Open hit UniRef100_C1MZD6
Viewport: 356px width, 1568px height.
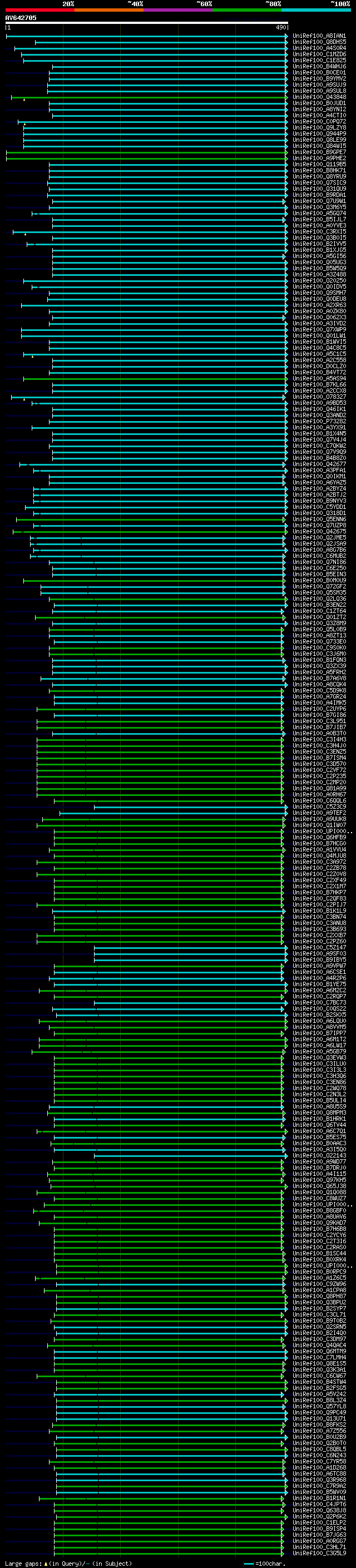[x=319, y=54]
